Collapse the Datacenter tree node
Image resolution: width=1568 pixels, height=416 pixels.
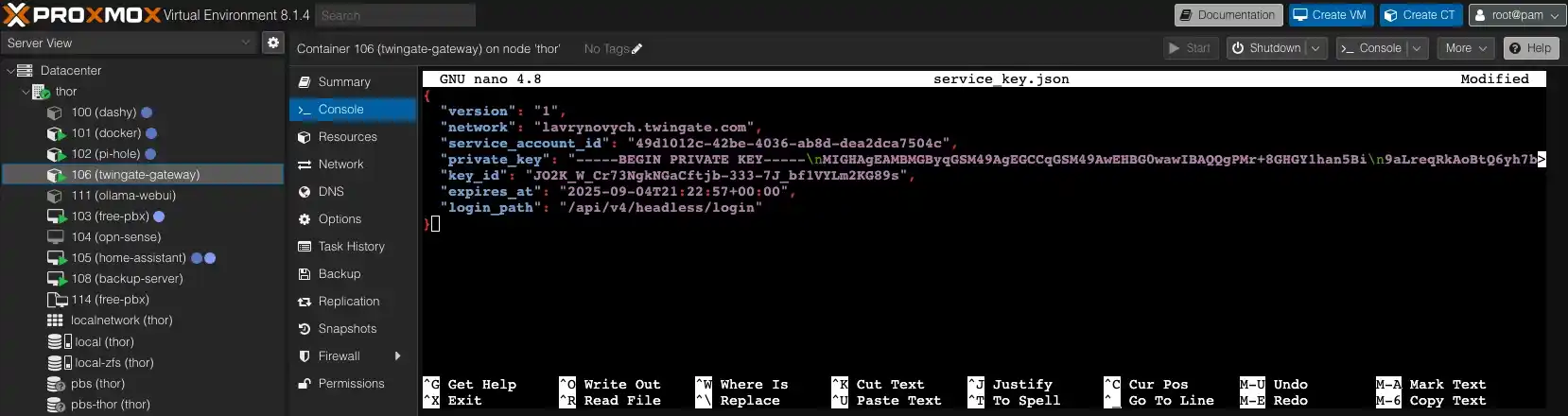coord(10,71)
